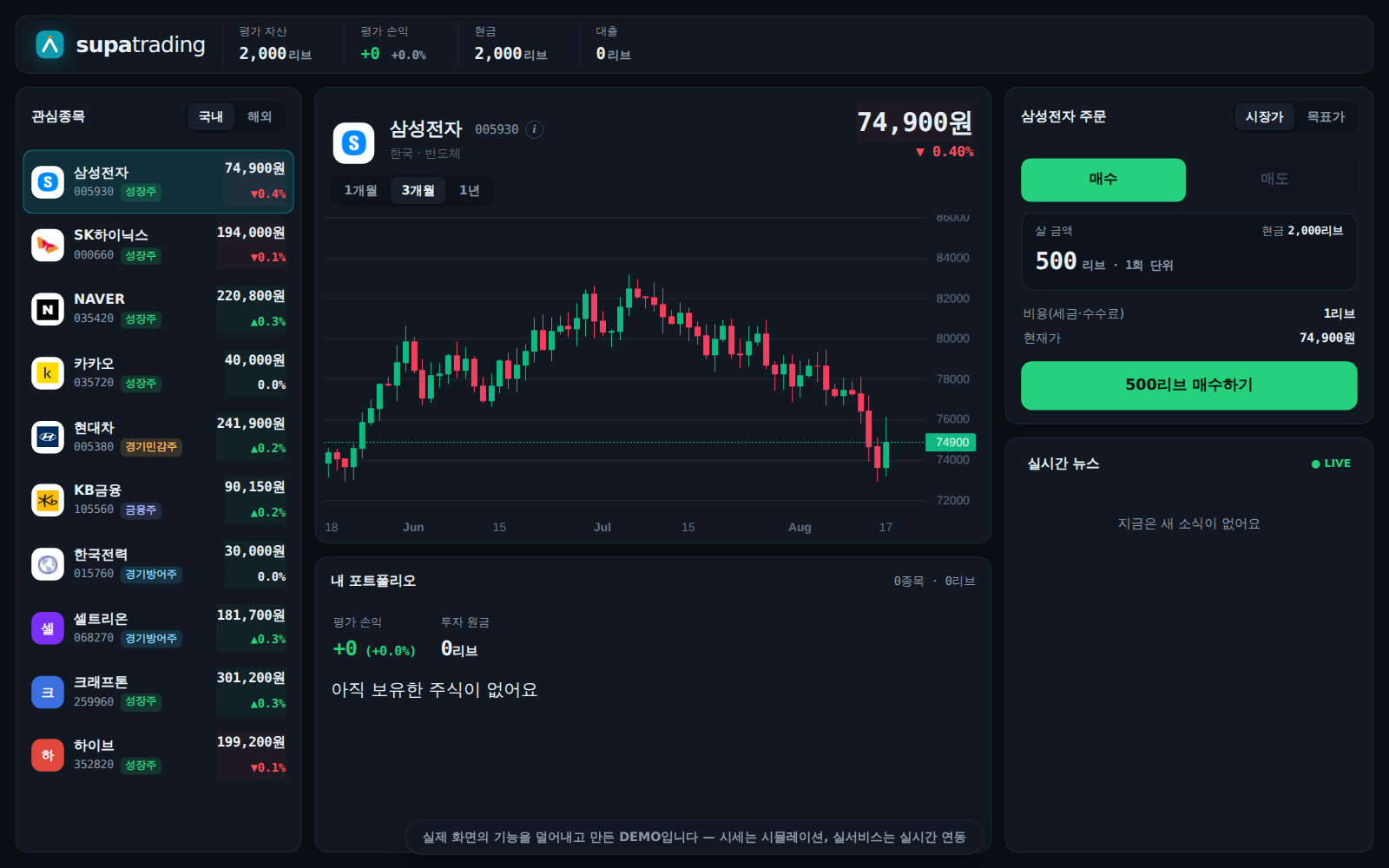Click the 0.40% change under chart price
The height and width of the screenshot is (868, 1389).
click(x=945, y=152)
